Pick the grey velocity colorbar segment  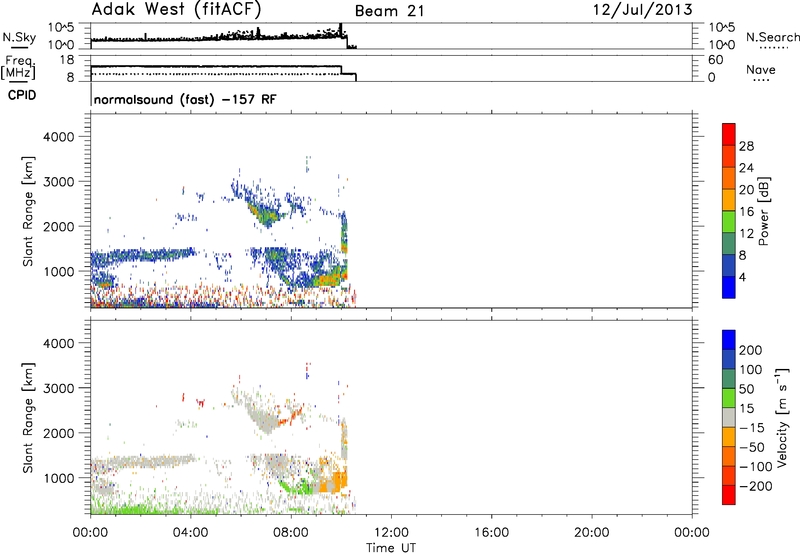tap(729, 417)
